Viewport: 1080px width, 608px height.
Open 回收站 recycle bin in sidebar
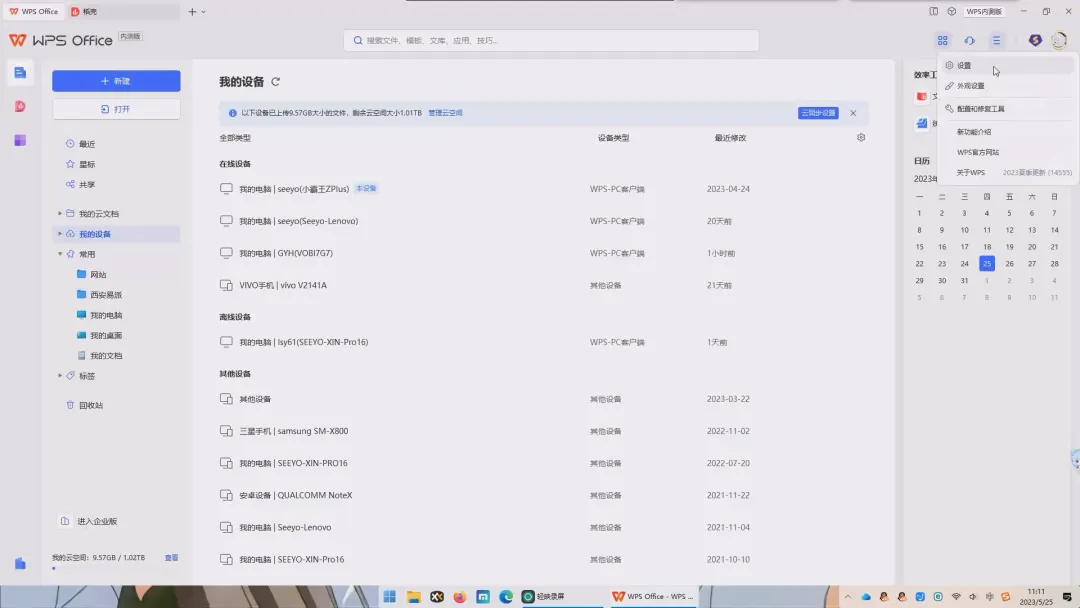click(90, 406)
